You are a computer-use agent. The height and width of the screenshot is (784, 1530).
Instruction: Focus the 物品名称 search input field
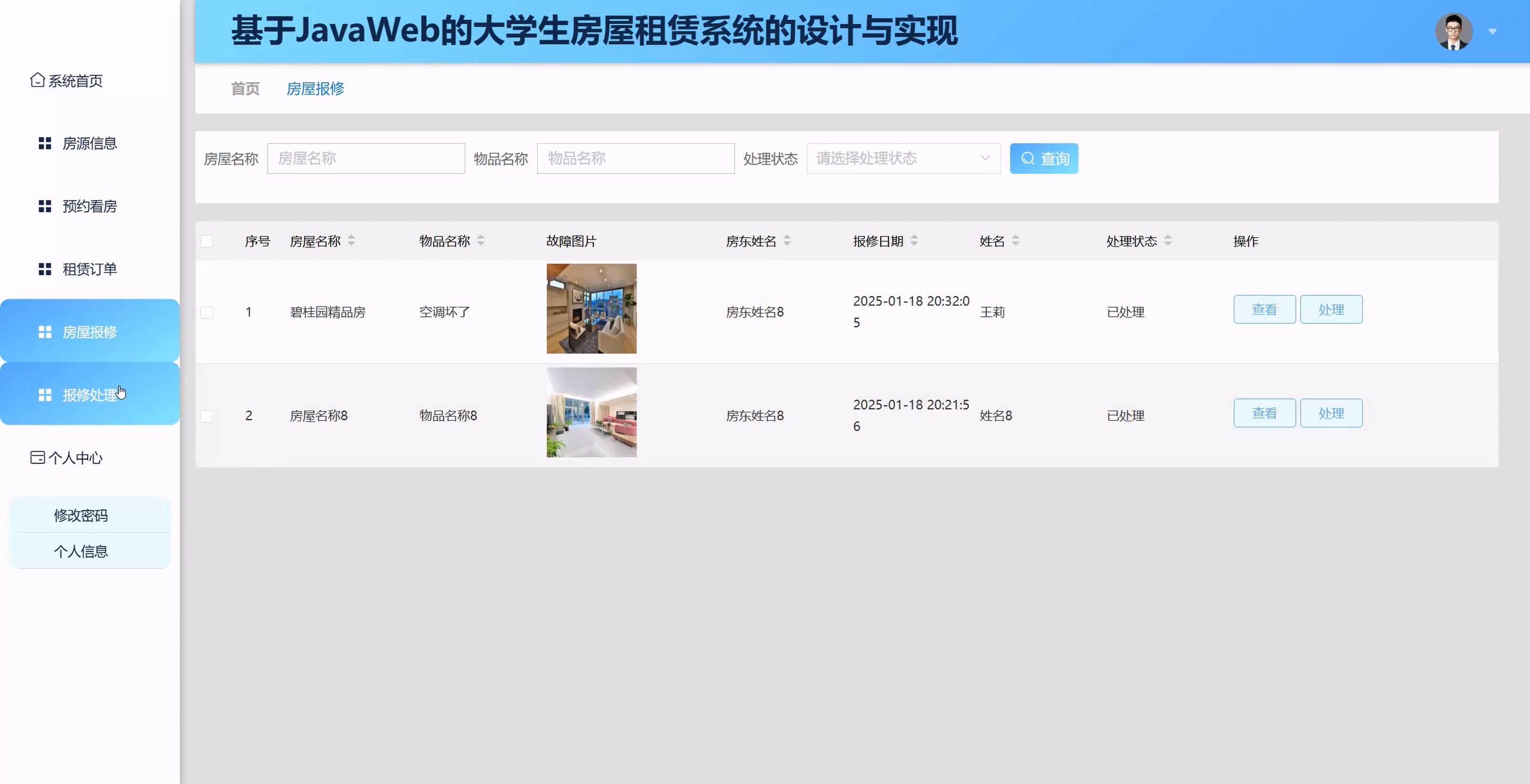click(x=635, y=158)
